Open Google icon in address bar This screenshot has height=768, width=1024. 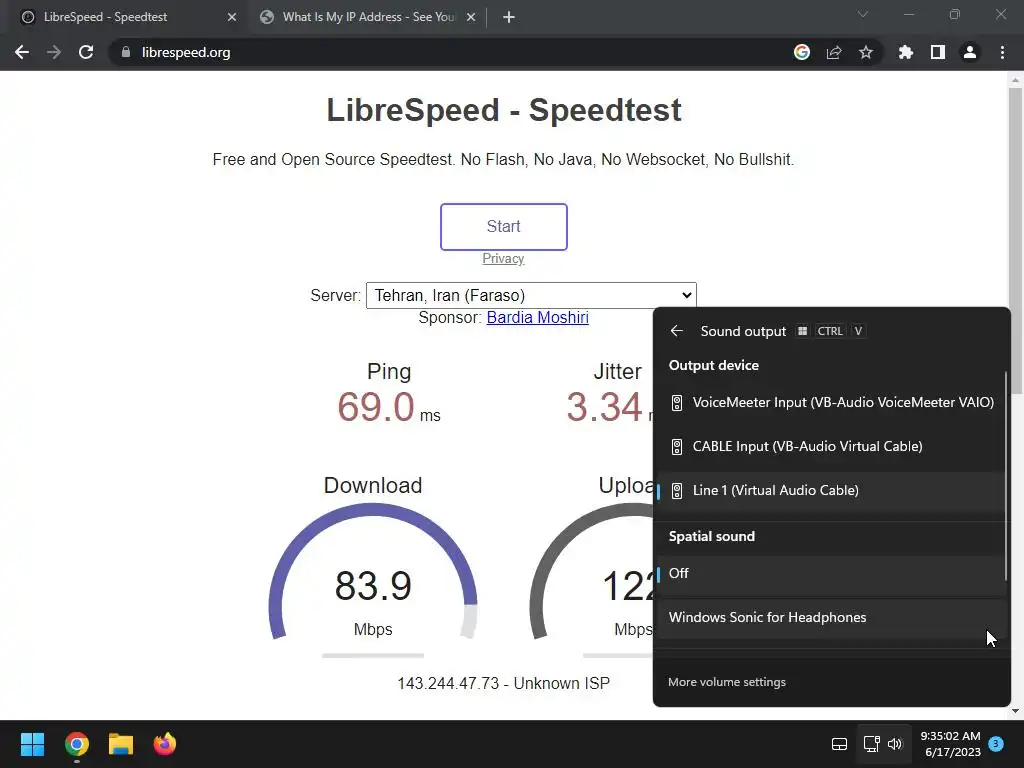click(802, 52)
